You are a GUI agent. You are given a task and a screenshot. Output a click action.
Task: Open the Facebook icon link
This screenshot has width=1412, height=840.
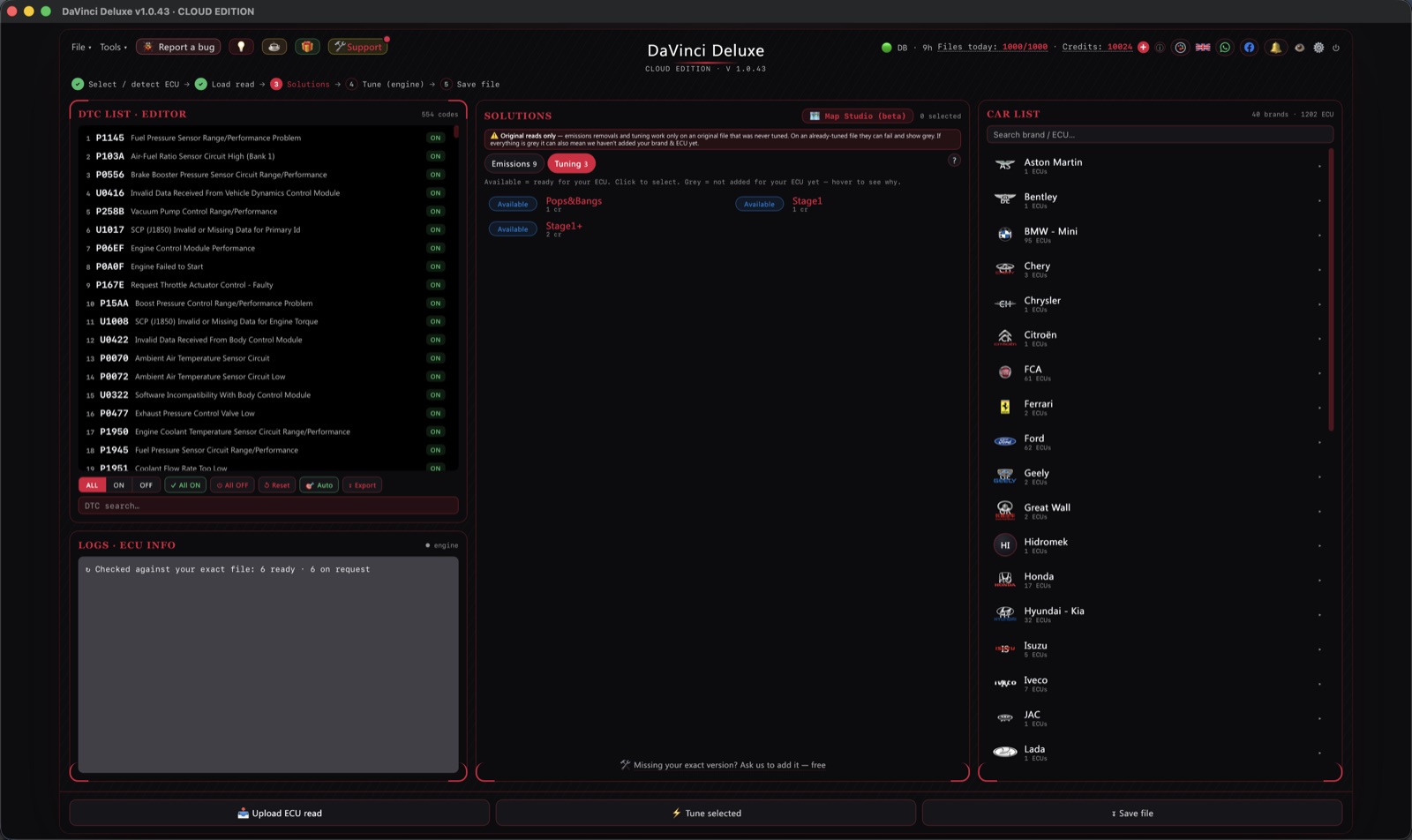1249,48
